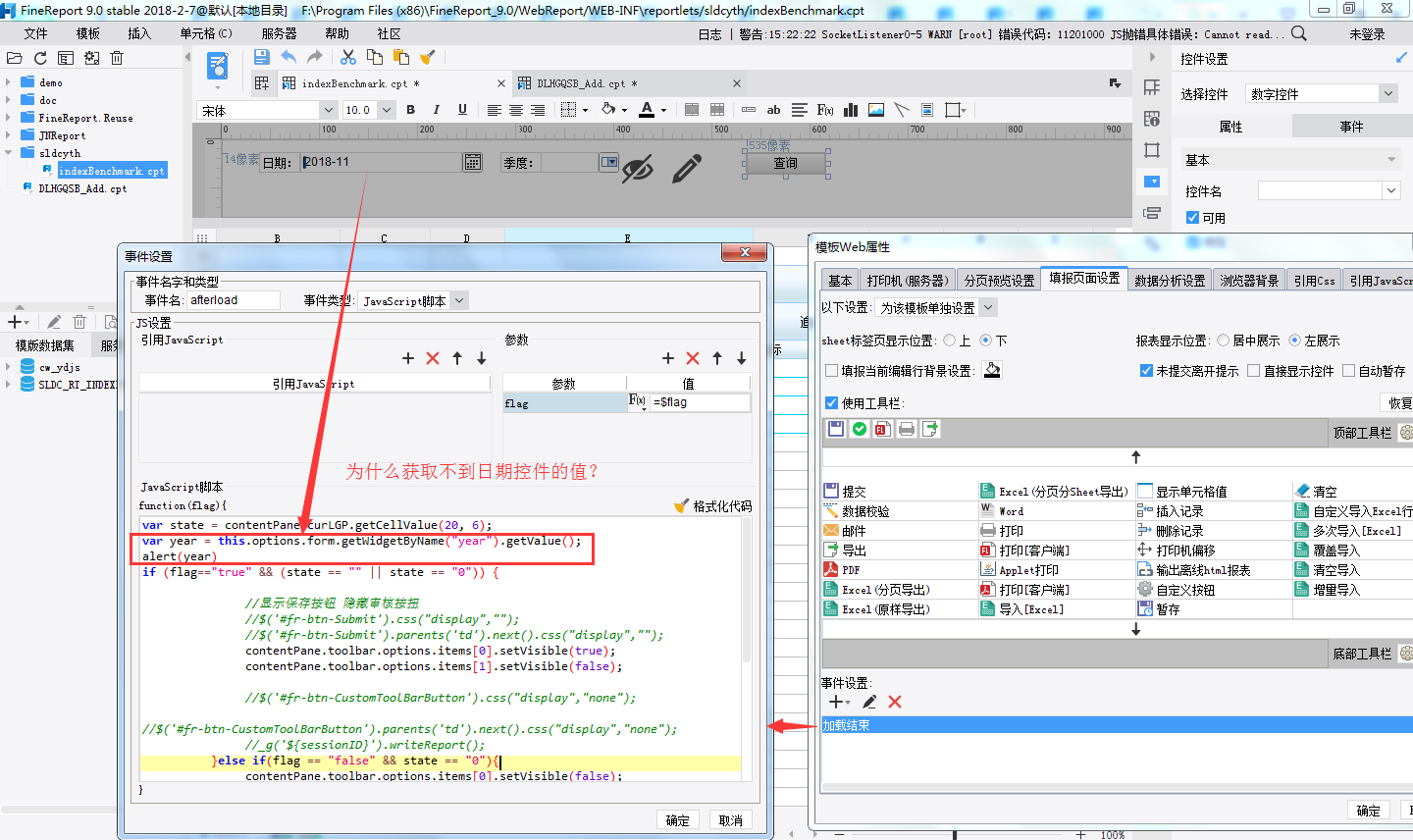Uncheck 可用 checkbox in widget settings
This screenshot has width=1413, height=840.
point(1192,218)
